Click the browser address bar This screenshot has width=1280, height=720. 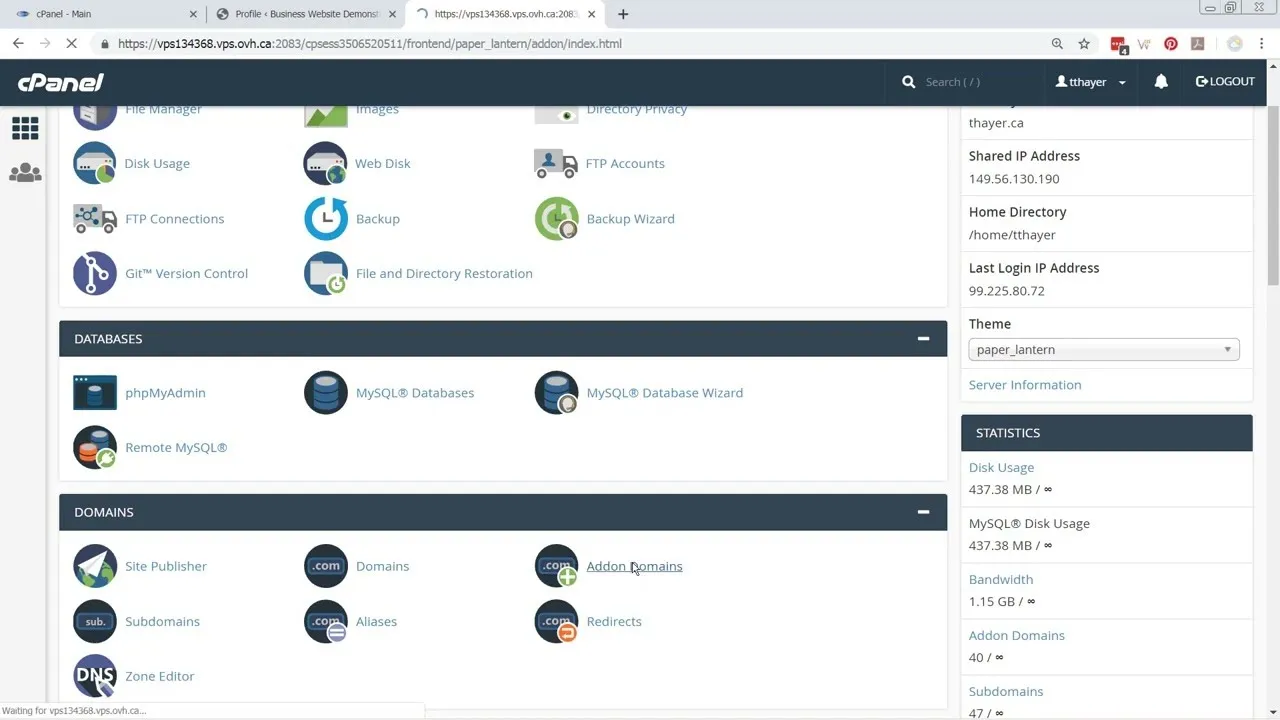tap(570, 44)
